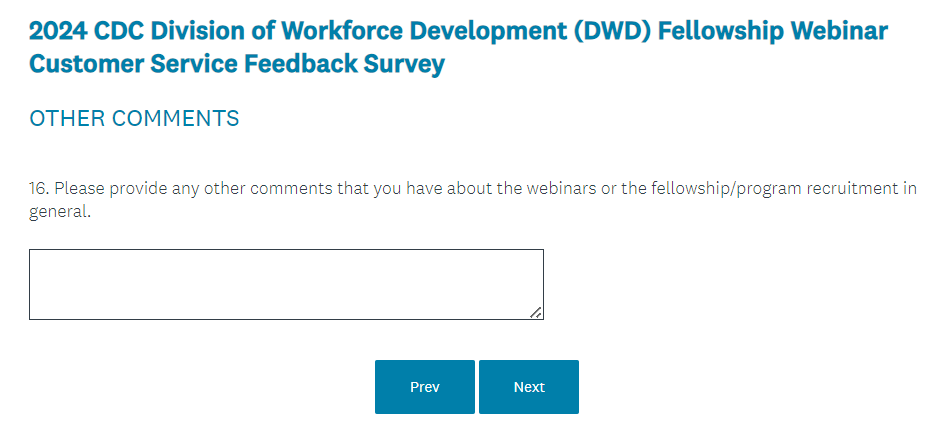Click the OTHER COMMENTS section heading

134,119
